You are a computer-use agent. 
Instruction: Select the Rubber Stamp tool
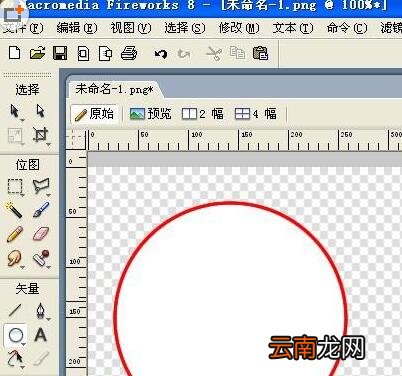(41, 258)
